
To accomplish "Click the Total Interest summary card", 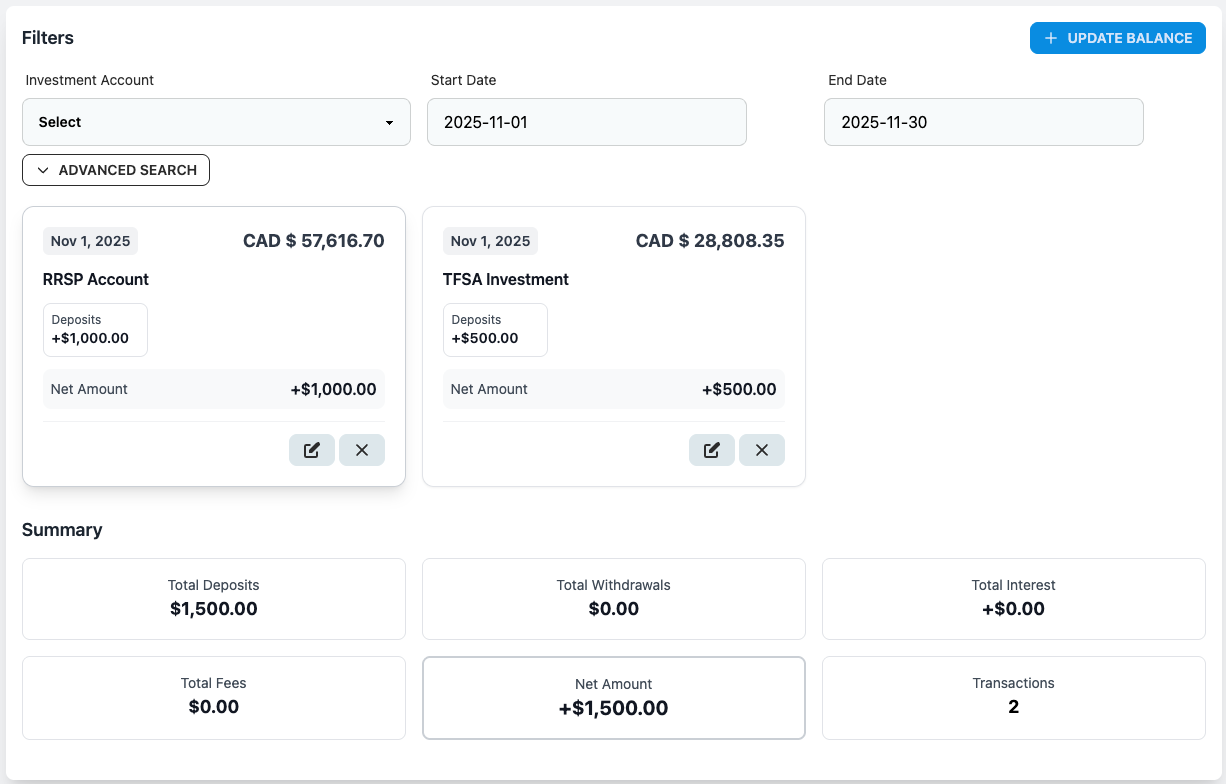I will (x=1013, y=598).
